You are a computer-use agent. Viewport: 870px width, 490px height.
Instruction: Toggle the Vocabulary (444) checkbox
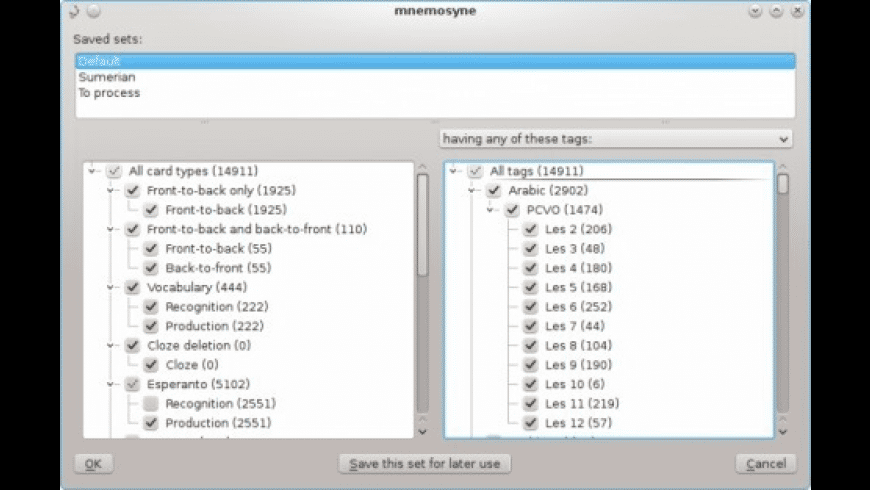(x=132, y=287)
